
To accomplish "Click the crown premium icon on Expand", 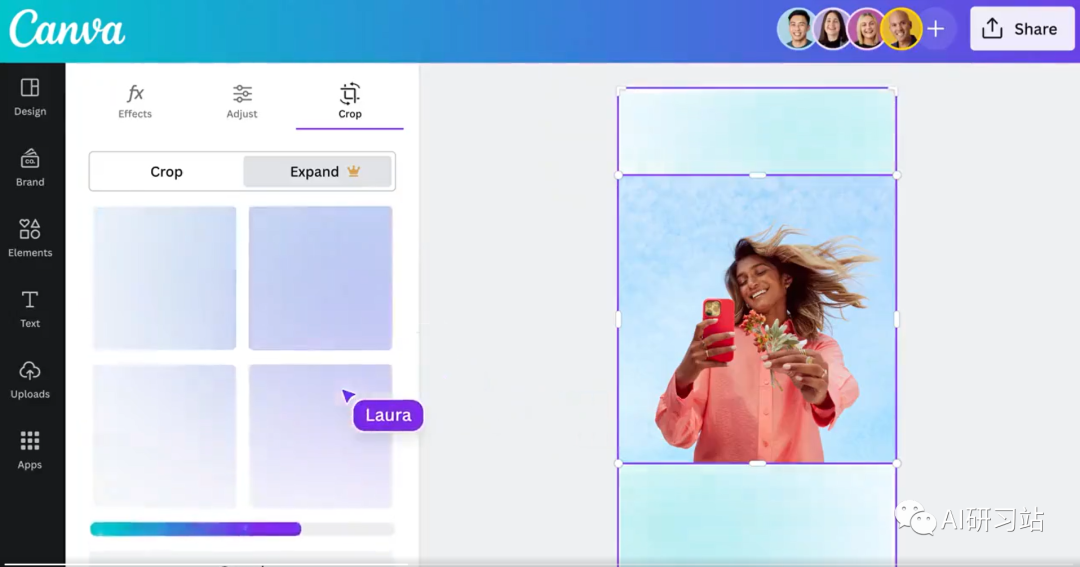I will tap(353, 171).
